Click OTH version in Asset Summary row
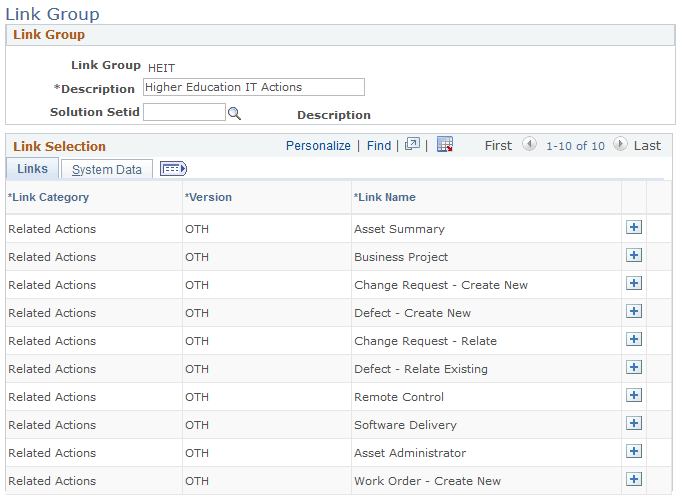The image size is (684, 502). click(197, 229)
